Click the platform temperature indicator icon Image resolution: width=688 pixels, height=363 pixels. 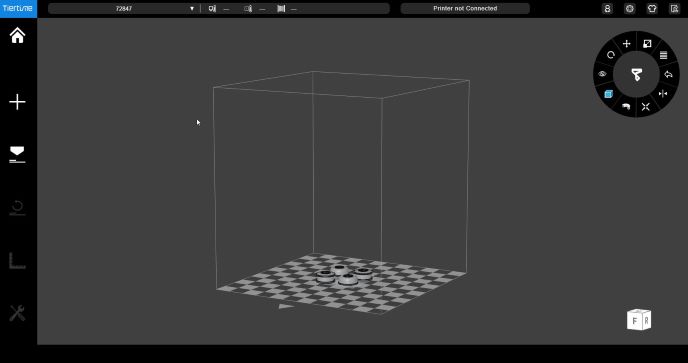click(x=248, y=8)
